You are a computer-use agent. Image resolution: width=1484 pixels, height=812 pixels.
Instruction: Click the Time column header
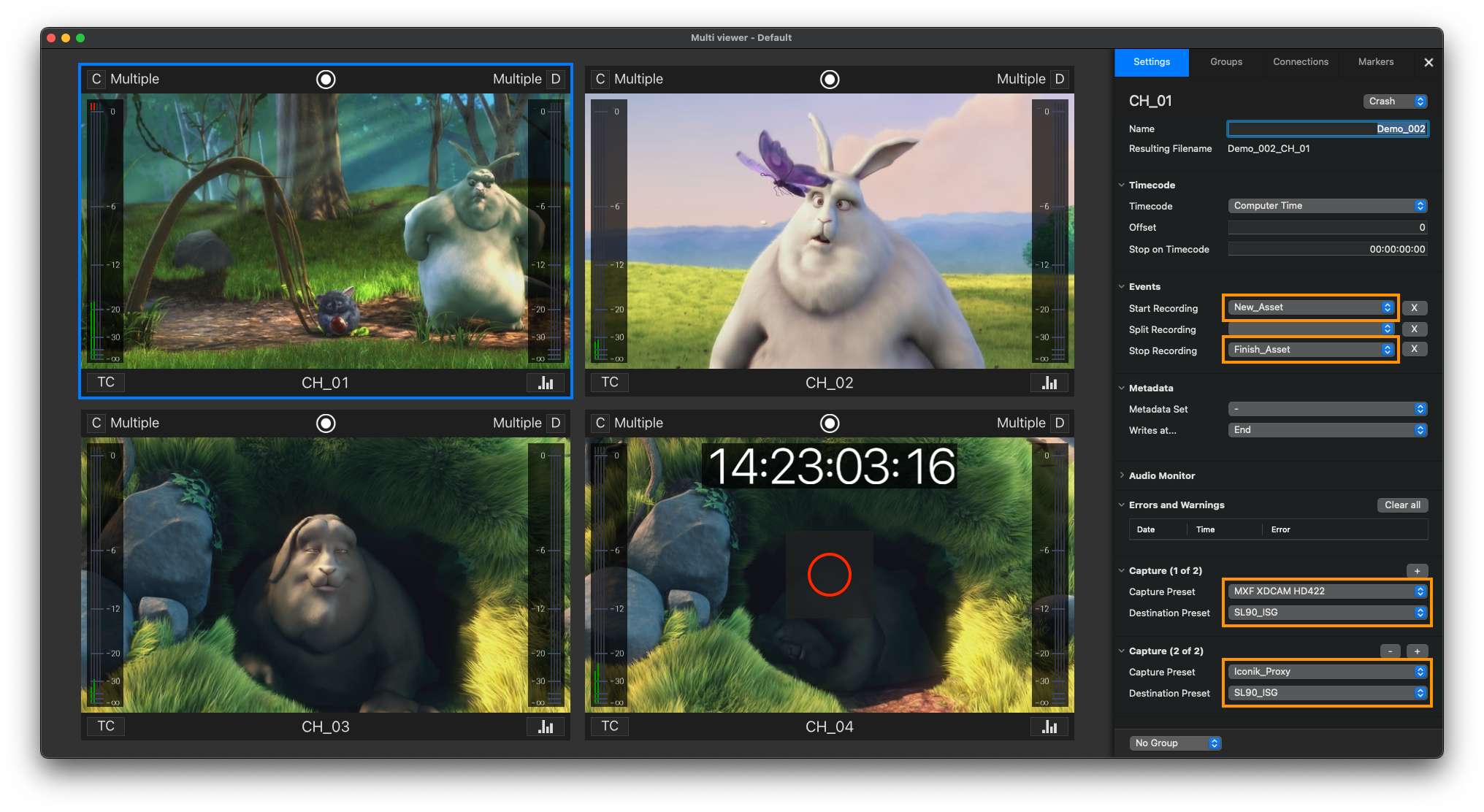(1205, 529)
